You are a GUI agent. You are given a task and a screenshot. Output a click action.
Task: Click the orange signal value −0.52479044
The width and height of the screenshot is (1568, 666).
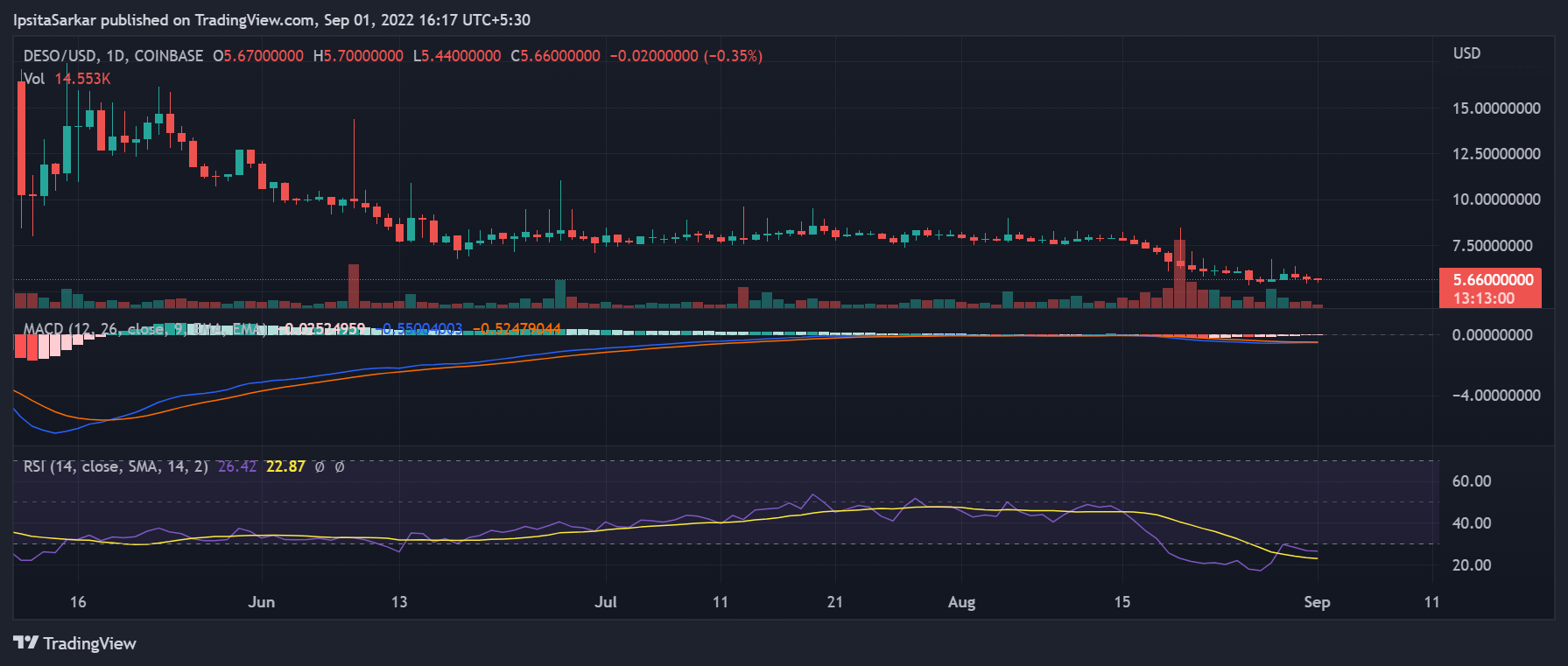point(517,329)
